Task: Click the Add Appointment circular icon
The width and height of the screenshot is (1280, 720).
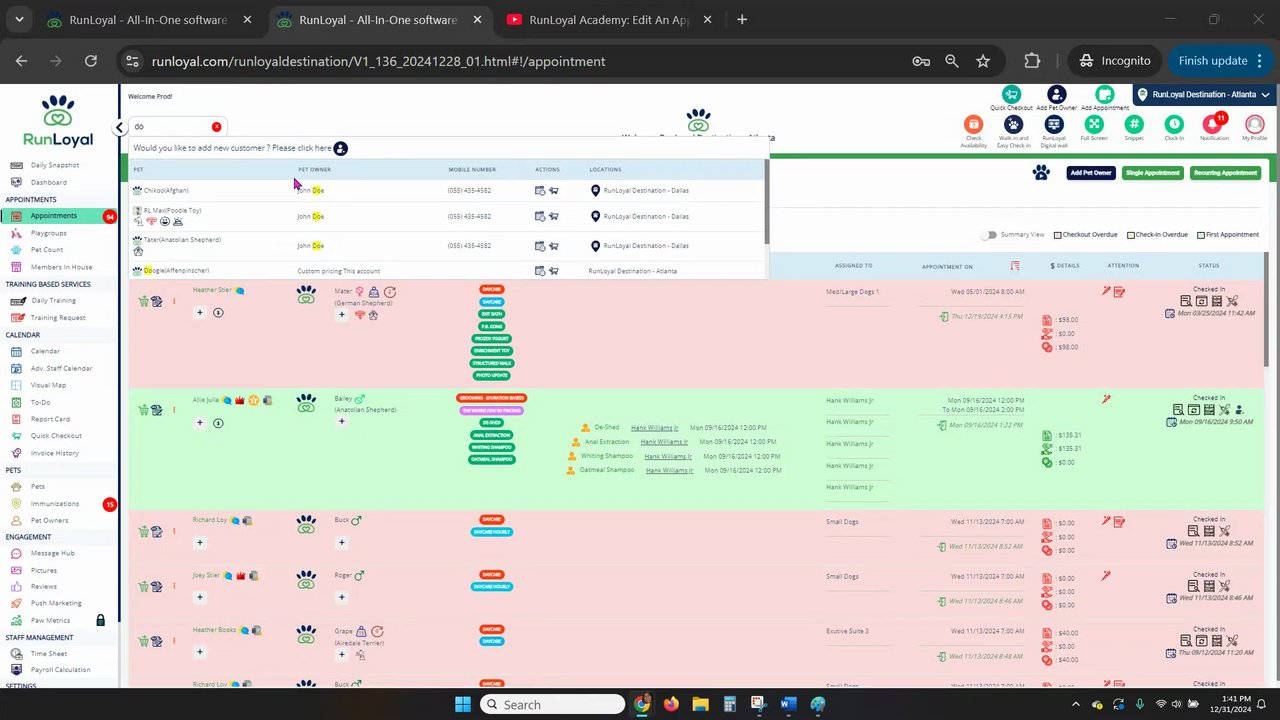Action: pos(1104,95)
